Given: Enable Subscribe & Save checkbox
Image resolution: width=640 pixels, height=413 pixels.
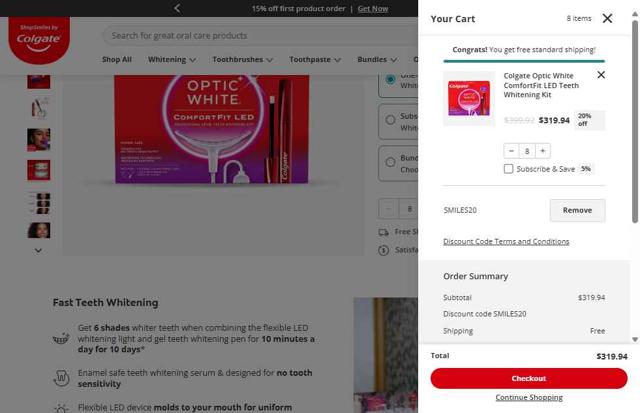Looking at the screenshot, I should (508, 169).
